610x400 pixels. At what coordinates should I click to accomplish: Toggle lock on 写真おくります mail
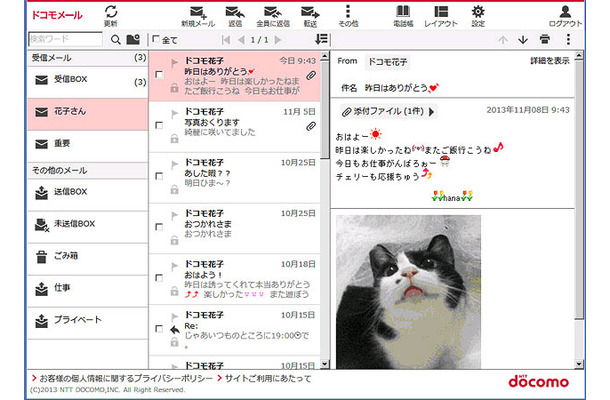point(174,139)
